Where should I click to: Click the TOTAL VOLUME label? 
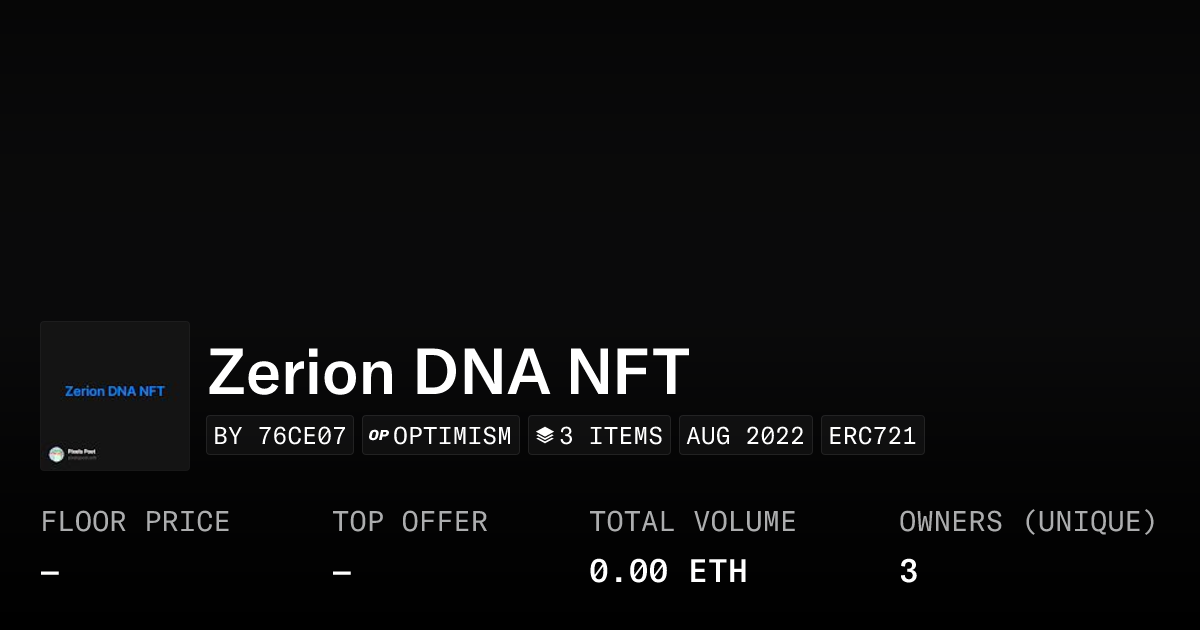click(x=692, y=522)
